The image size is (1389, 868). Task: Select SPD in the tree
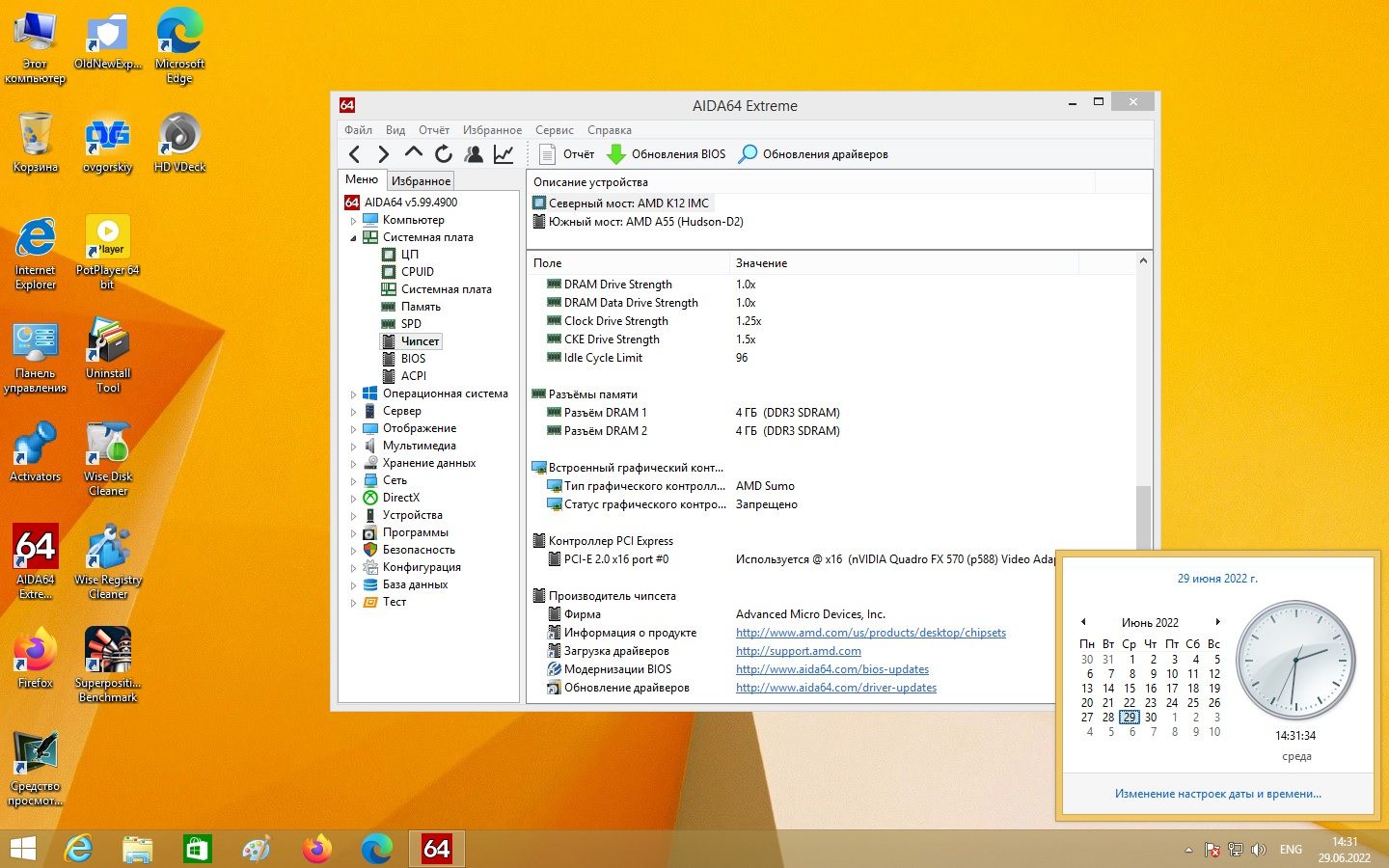(411, 324)
